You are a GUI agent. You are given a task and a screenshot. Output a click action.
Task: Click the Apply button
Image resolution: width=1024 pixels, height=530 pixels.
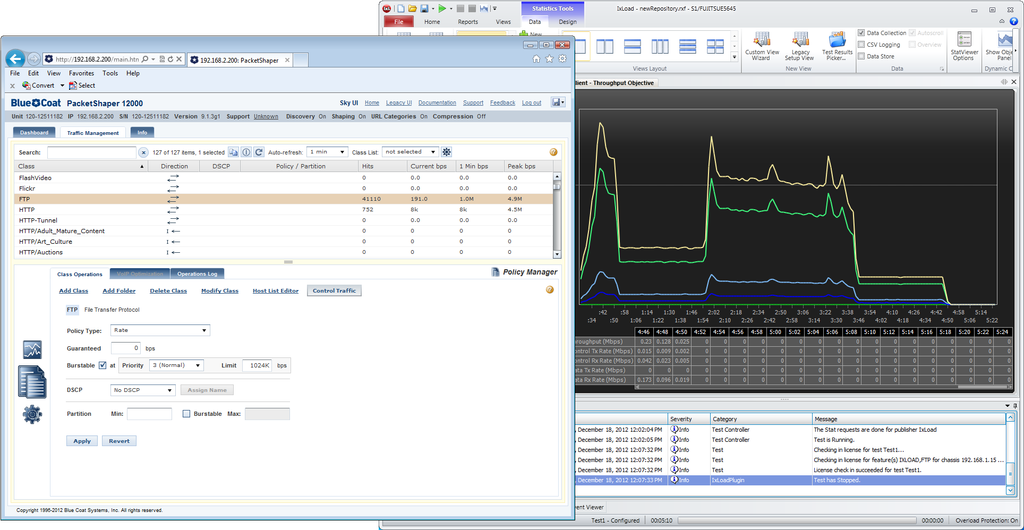[x=82, y=440]
